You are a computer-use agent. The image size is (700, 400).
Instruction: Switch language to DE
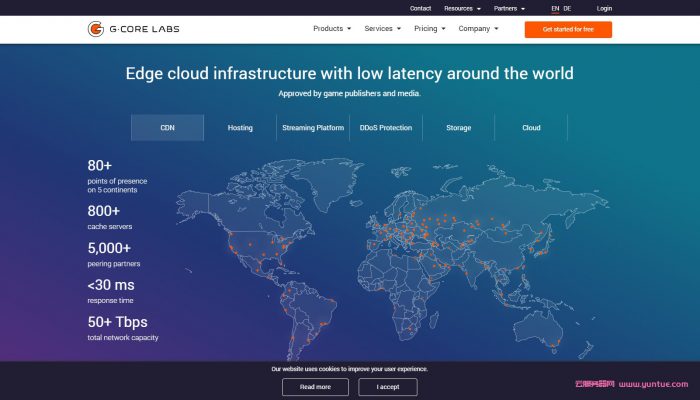coord(568,8)
